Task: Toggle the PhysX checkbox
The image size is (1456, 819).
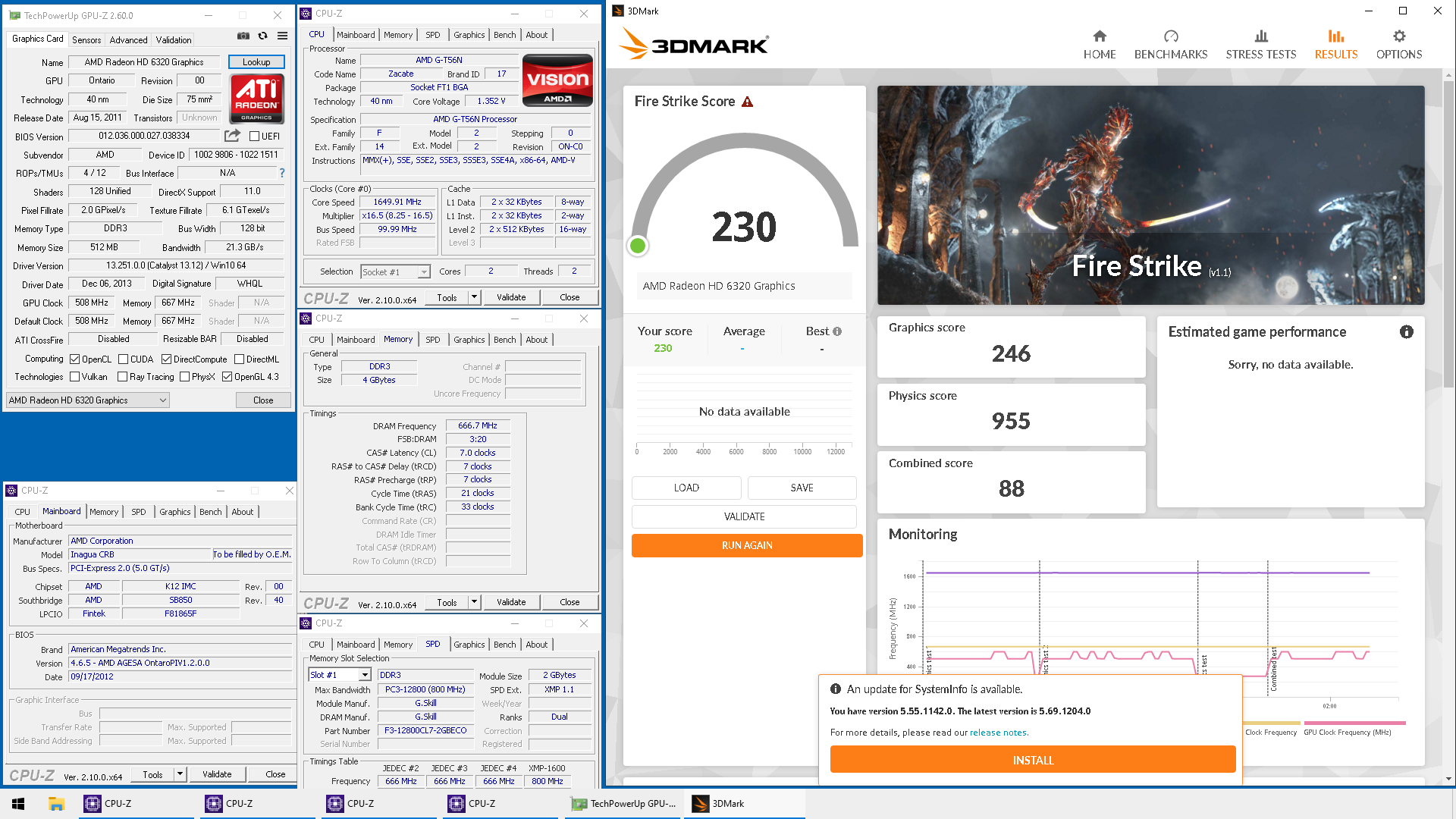Action: (185, 377)
